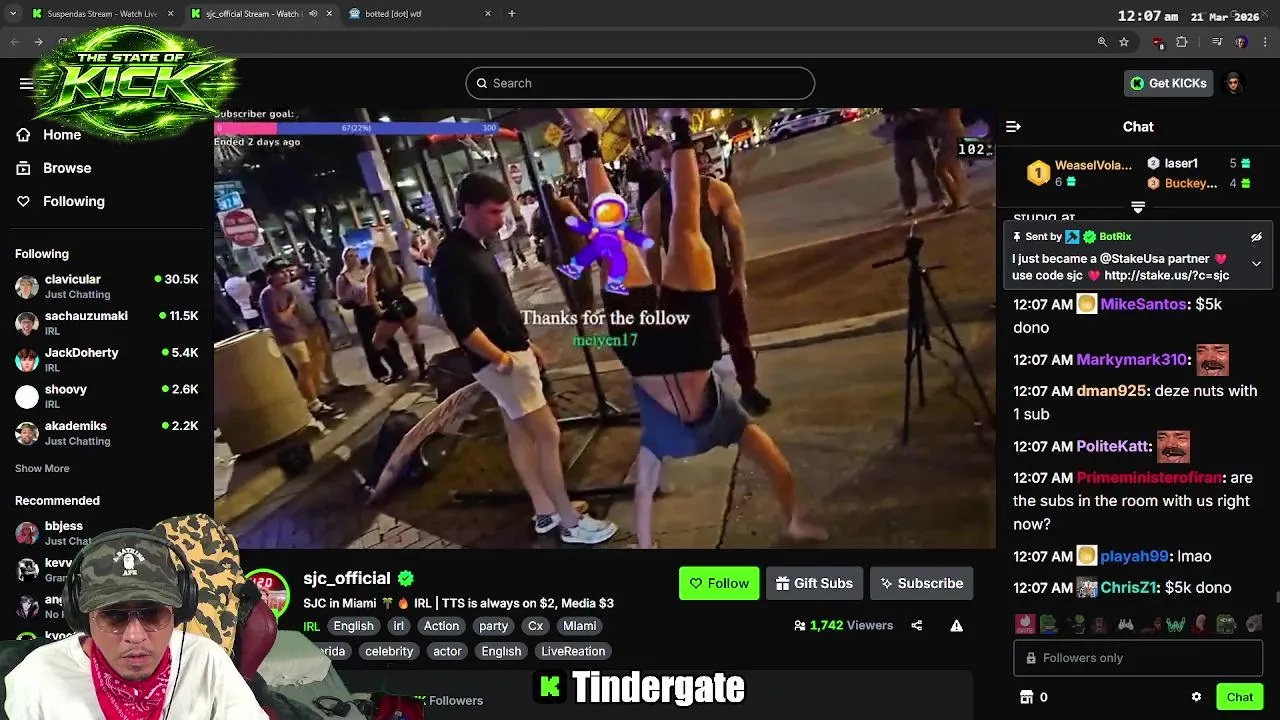
Task: Click the actor tag
Action: 447,651
